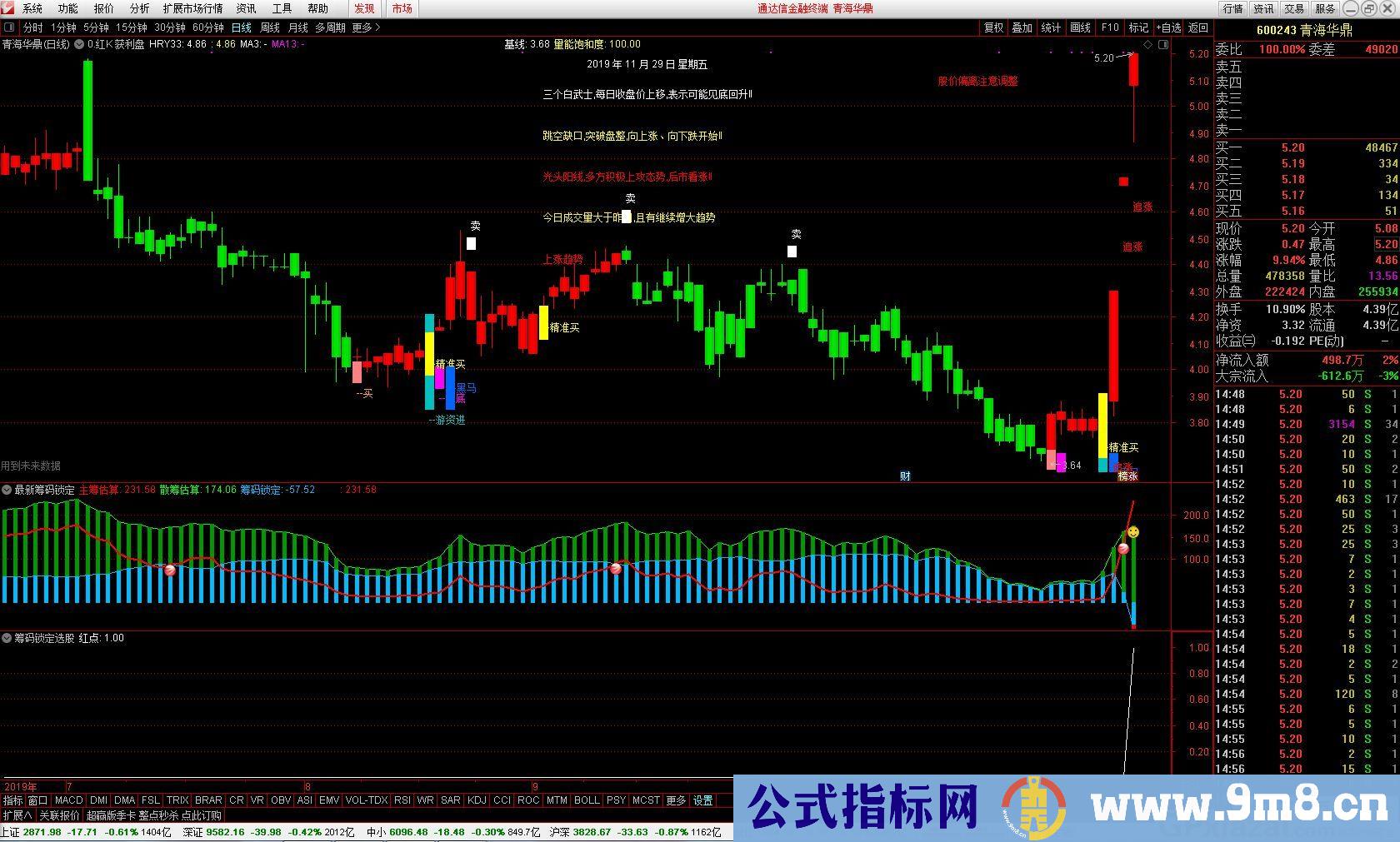1400x842 pixels.
Task: Click the white 卖 sell marker near 4.50
Action: pyautogui.click(x=472, y=243)
